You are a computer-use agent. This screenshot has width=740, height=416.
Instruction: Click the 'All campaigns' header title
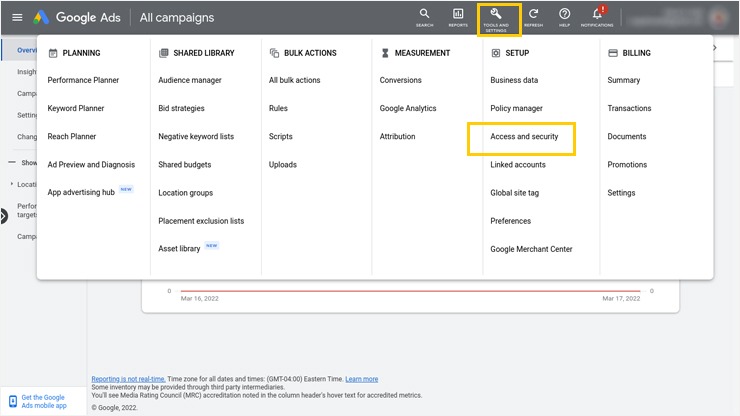point(177,17)
